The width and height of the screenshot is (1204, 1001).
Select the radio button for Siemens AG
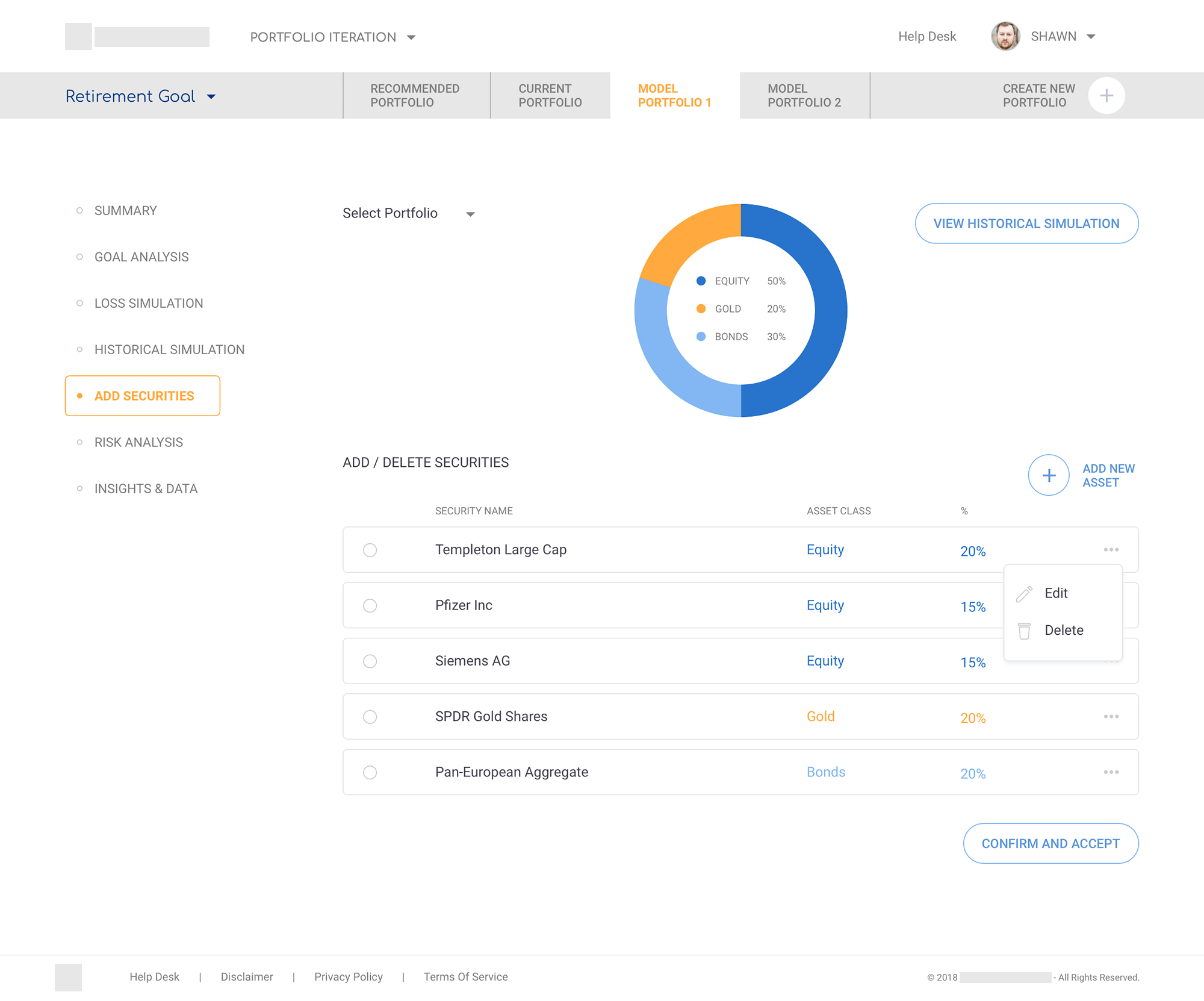pyautogui.click(x=370, y=661)
